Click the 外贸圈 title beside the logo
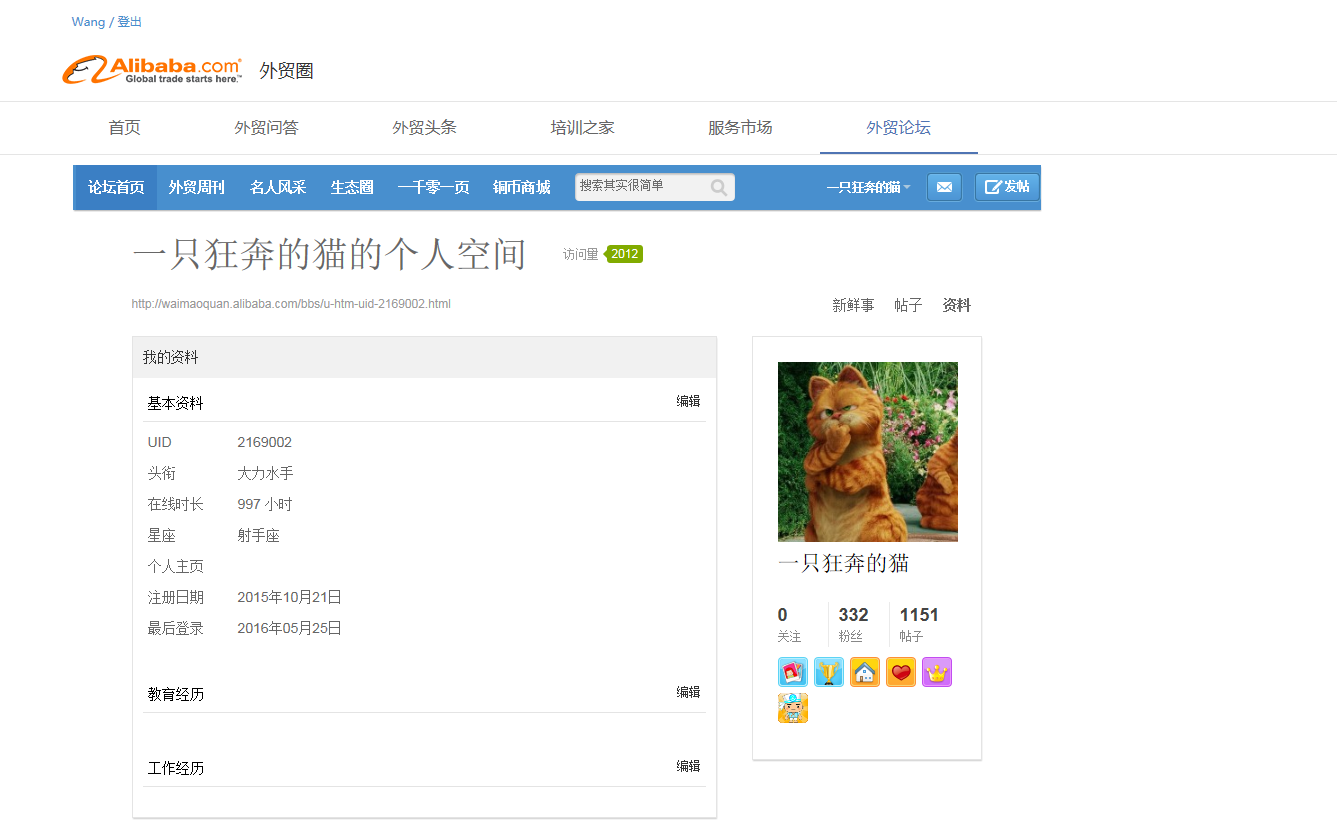Viewport: 1337px width, 839px height. pyautogui.click(x=286, y=71)
